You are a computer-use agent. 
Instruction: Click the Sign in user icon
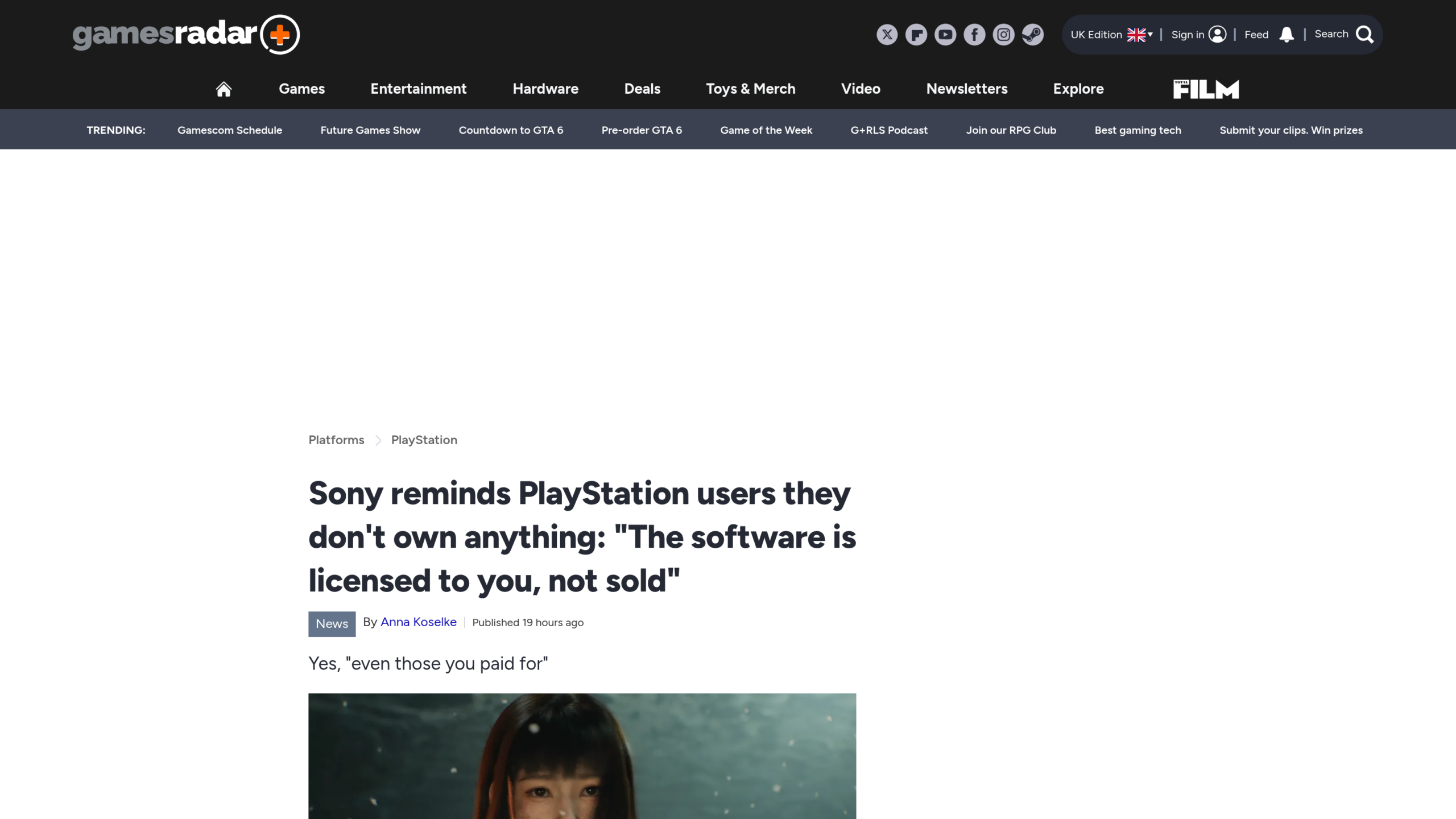(1217, 35)
